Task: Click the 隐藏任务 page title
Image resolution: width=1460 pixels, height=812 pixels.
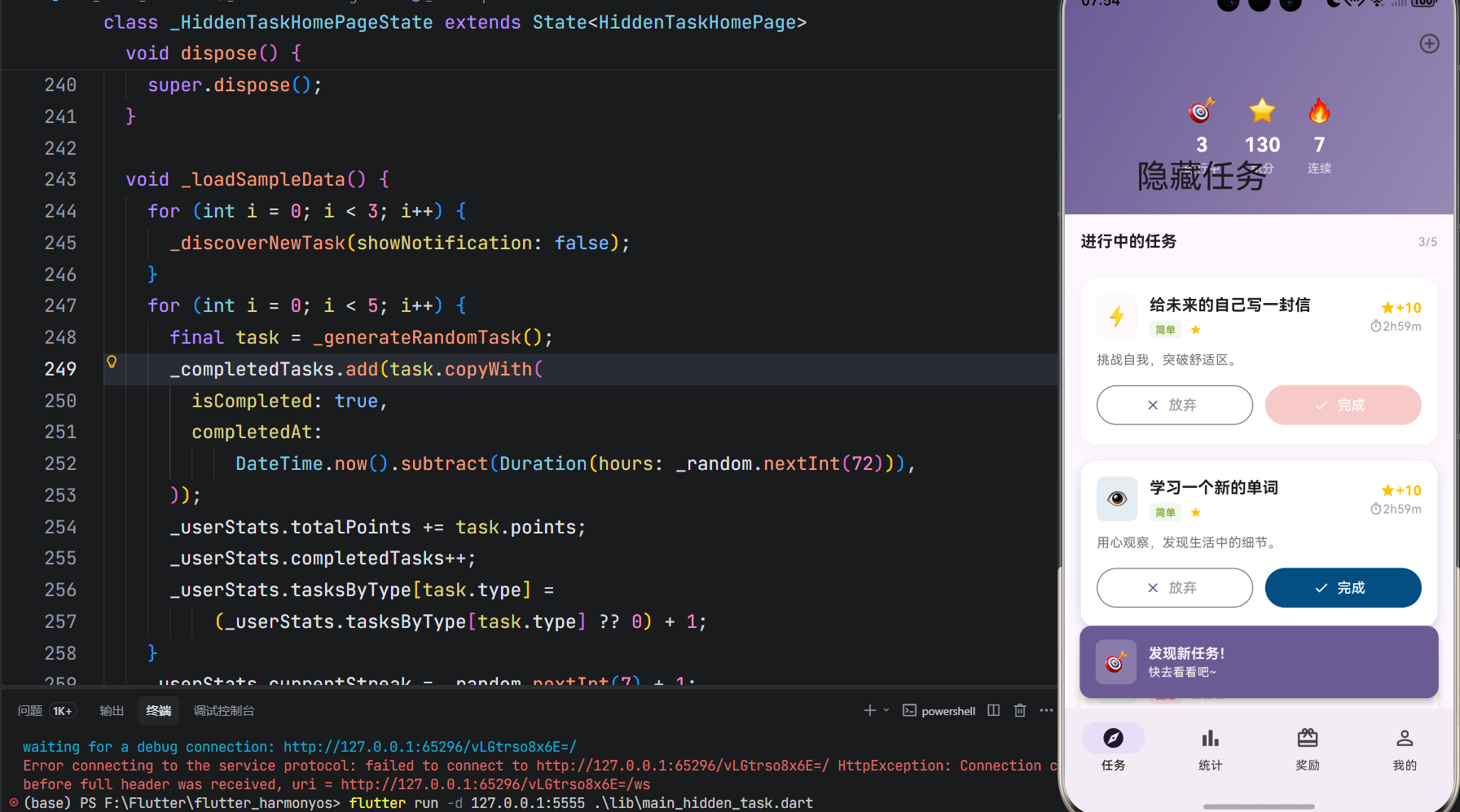Action: click(1201, 176)
